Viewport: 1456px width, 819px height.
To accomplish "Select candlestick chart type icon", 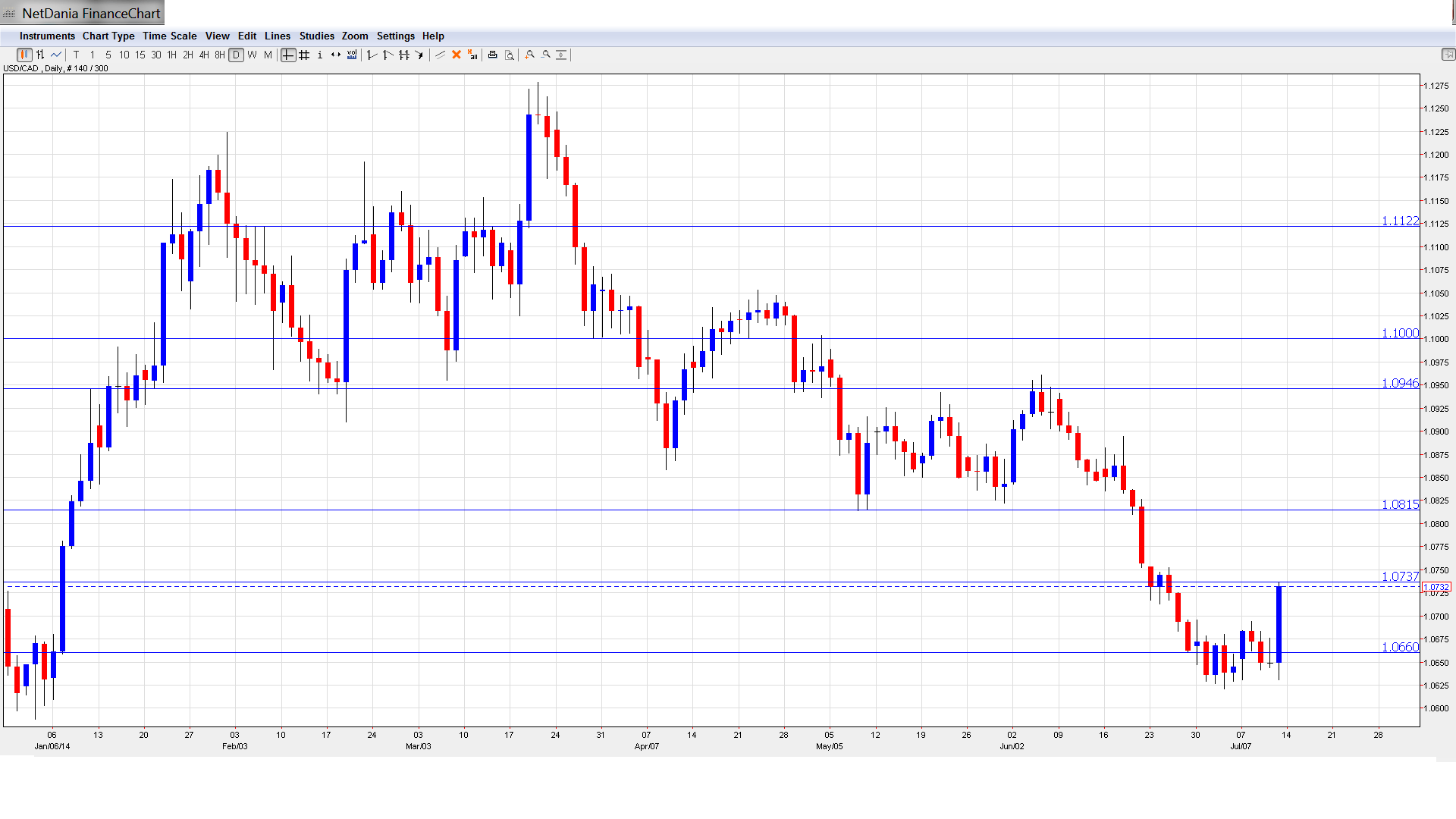I will [24, 55].
